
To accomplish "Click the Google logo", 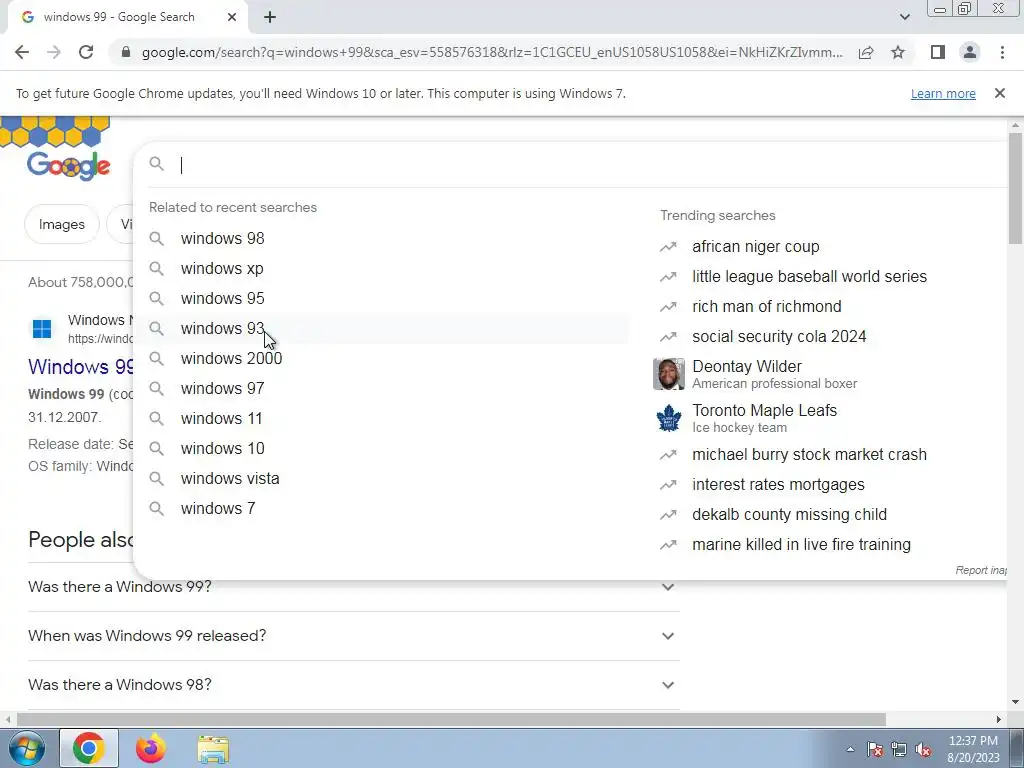I will point(69,165).
